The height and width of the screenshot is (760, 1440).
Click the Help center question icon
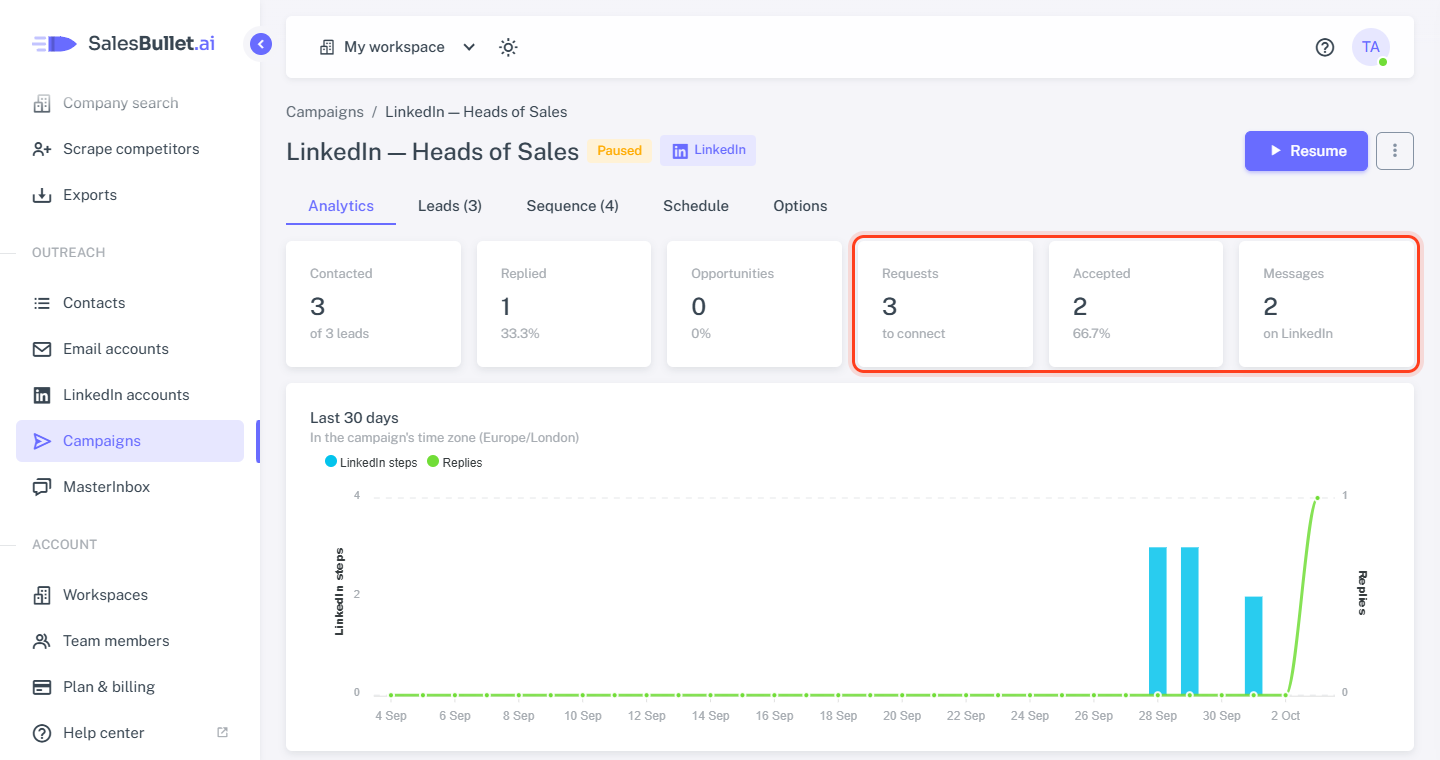[42, 733]
